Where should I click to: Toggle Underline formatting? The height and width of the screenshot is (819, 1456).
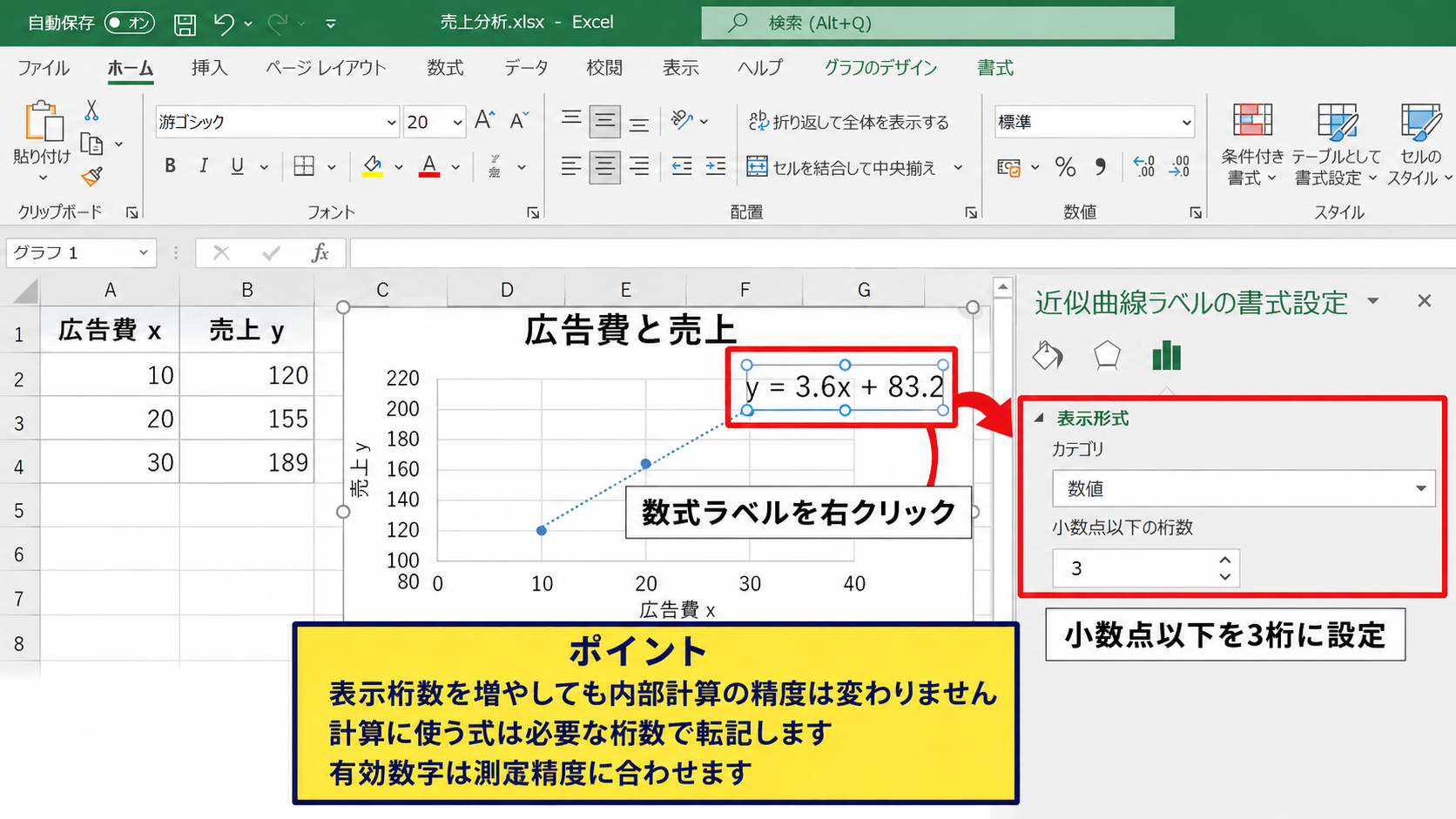[237, 166]
